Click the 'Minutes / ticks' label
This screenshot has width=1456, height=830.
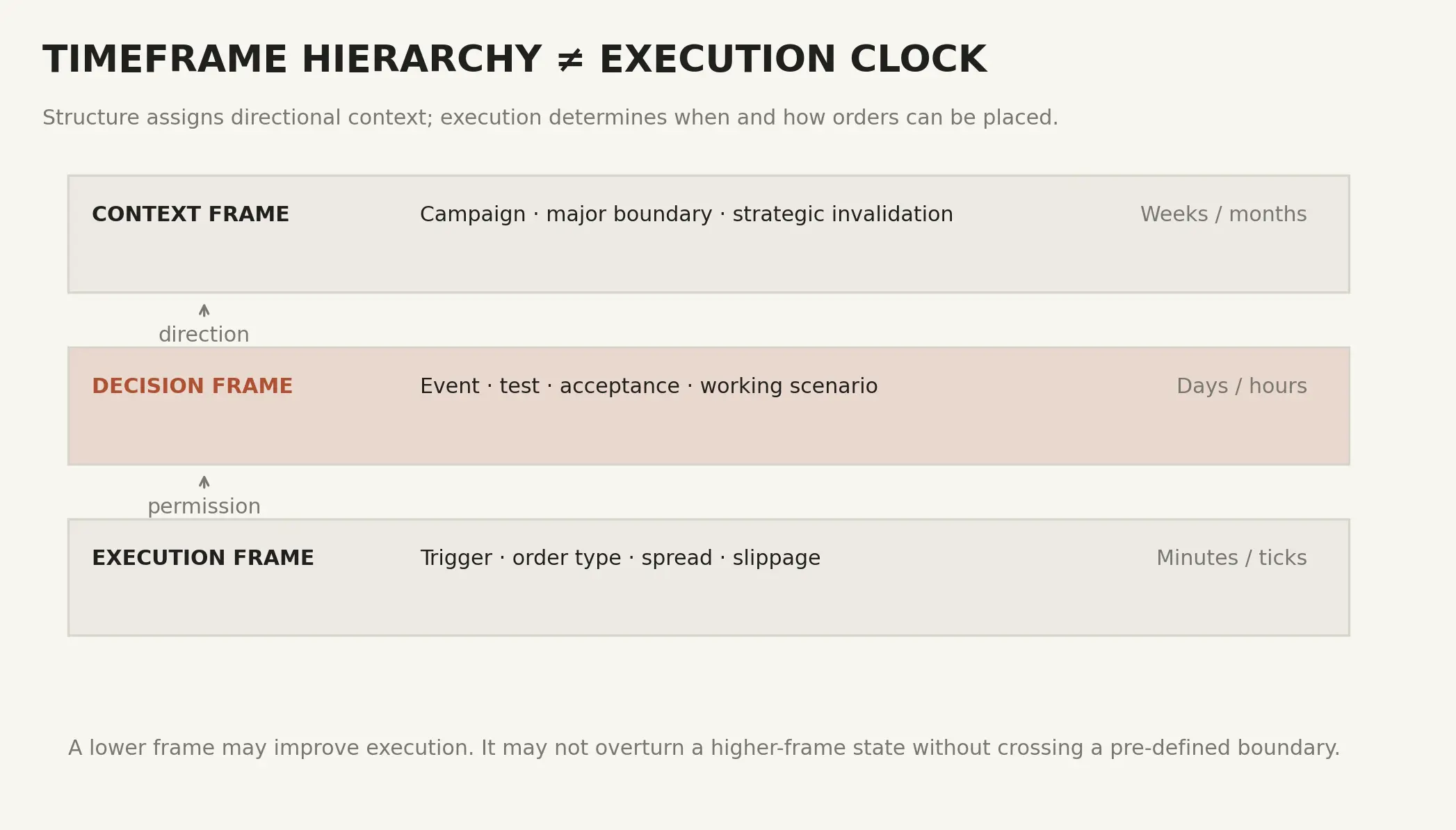1231,558
